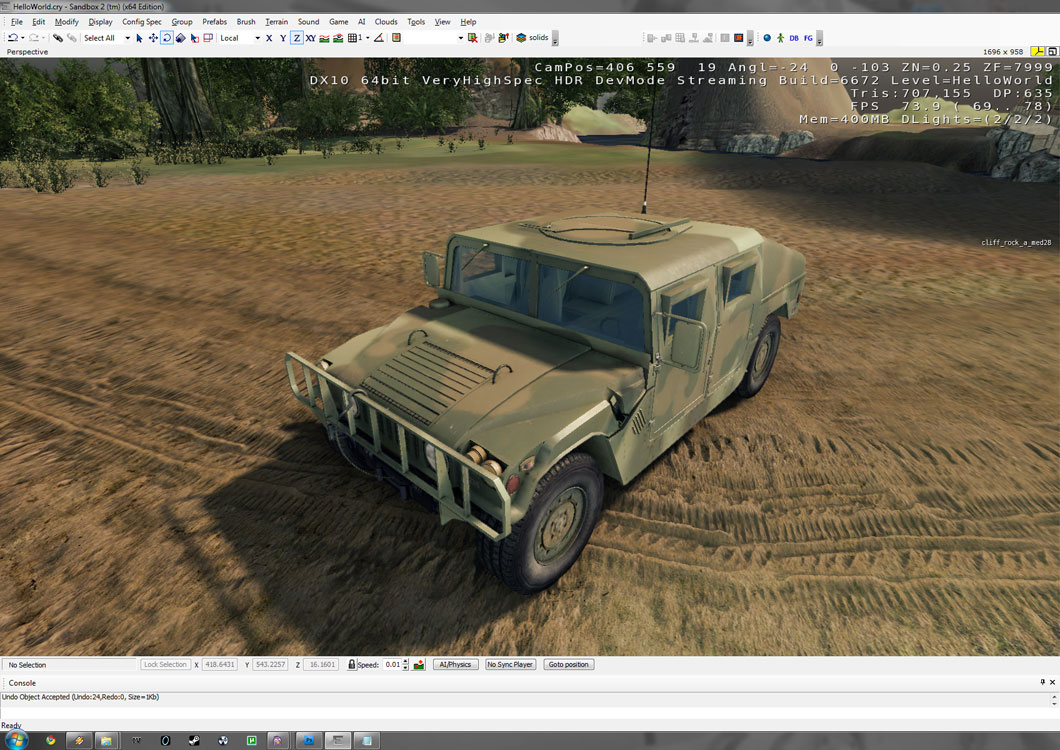The image size is (1060, 750).
Task: Open the Modify menu
Action: point(66,22)
